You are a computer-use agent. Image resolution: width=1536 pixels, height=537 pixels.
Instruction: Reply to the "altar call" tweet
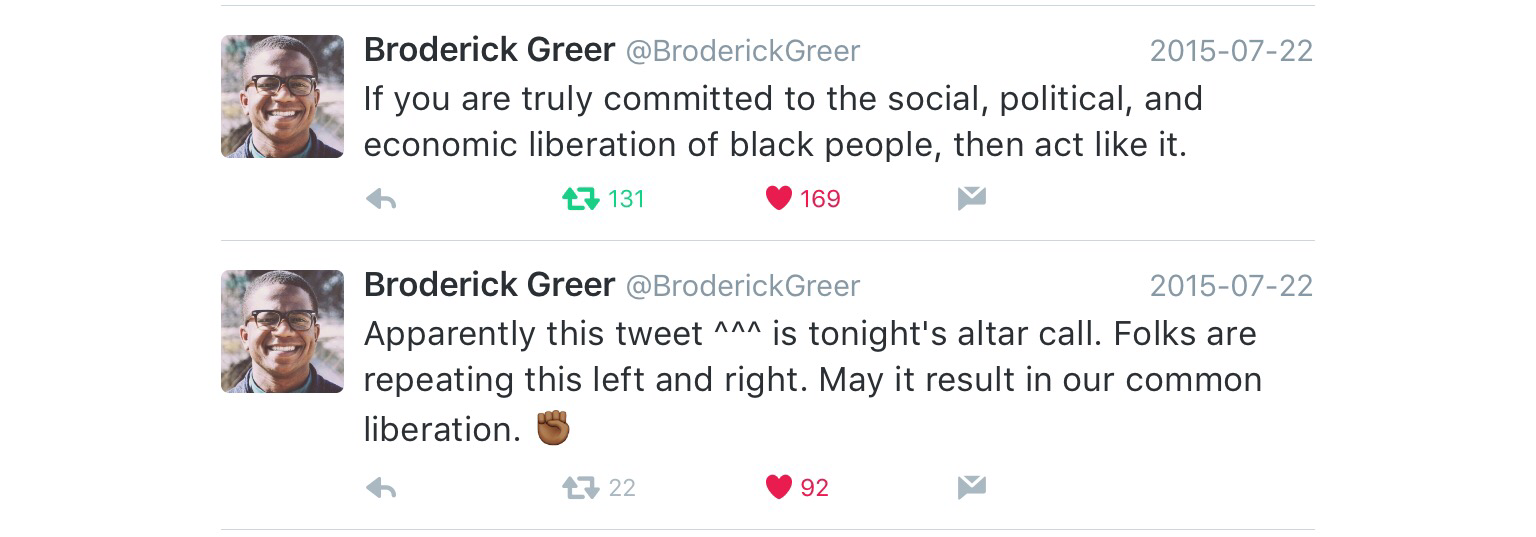click(x=381, y=488)
